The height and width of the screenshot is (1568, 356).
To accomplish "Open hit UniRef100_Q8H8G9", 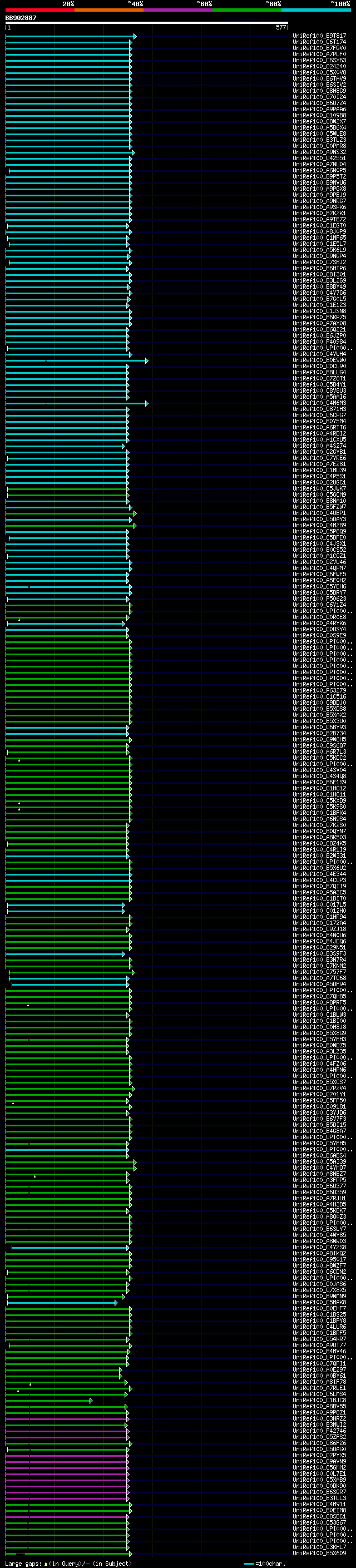I will tap(319, 91).
